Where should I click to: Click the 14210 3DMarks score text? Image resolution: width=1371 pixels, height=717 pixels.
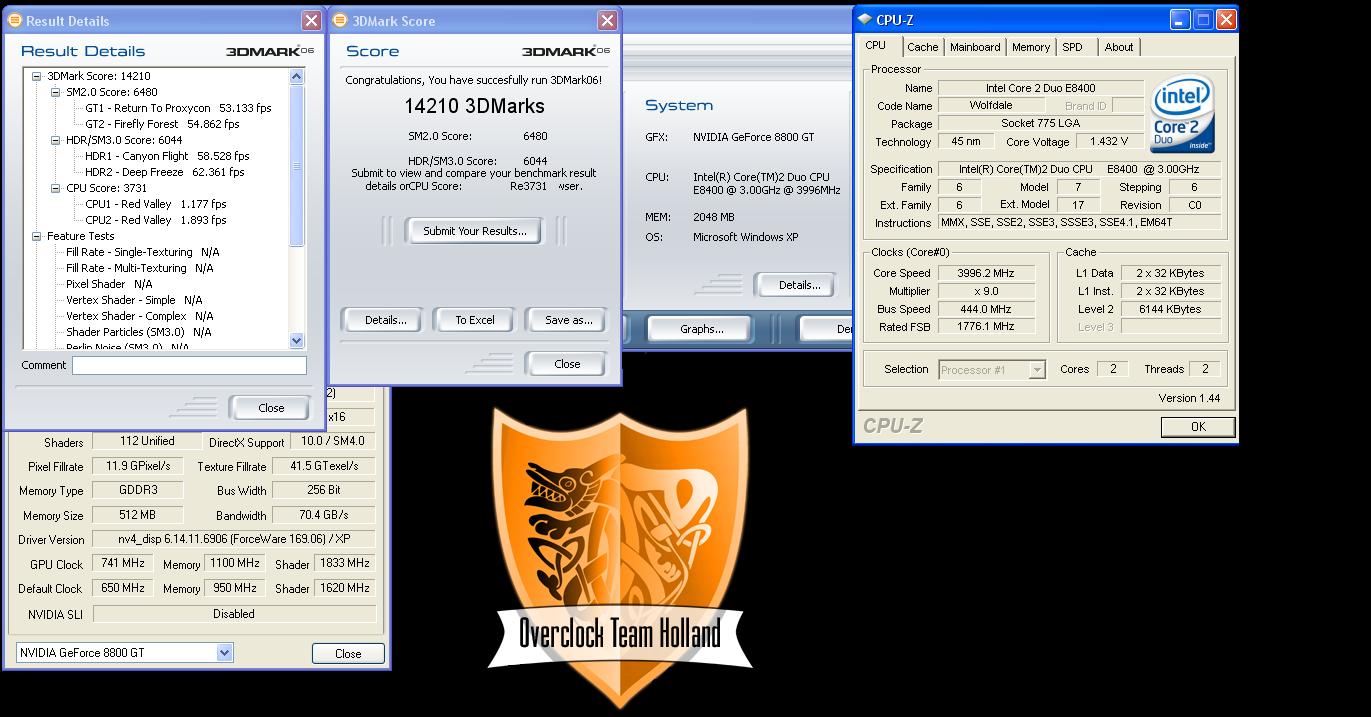(474, 106)
